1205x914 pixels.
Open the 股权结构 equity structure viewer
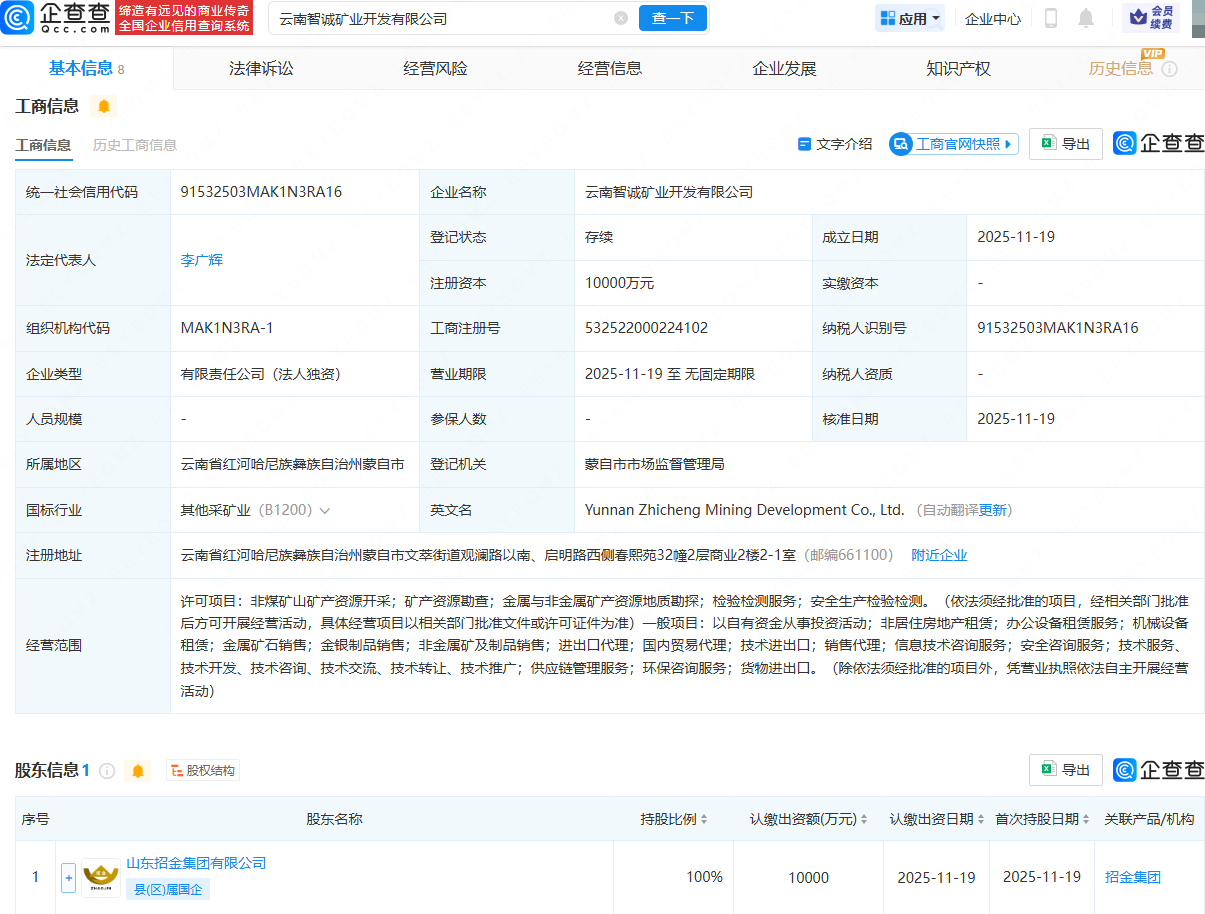coord(201,770)
